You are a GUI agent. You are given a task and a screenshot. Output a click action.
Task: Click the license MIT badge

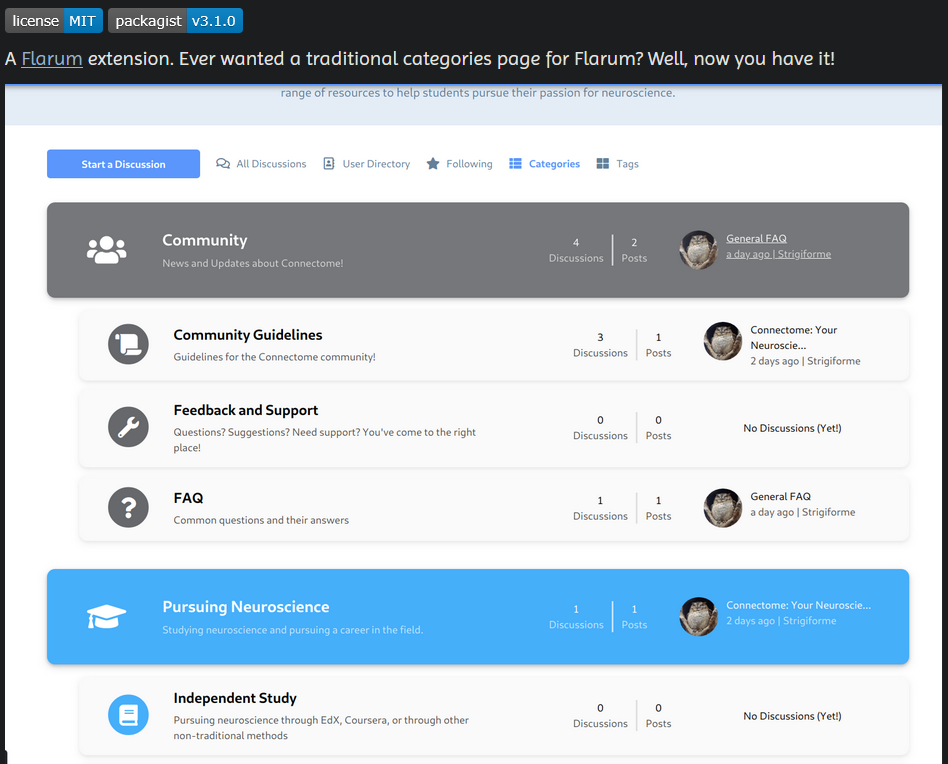pyautogui.click(x=54, y=21)
